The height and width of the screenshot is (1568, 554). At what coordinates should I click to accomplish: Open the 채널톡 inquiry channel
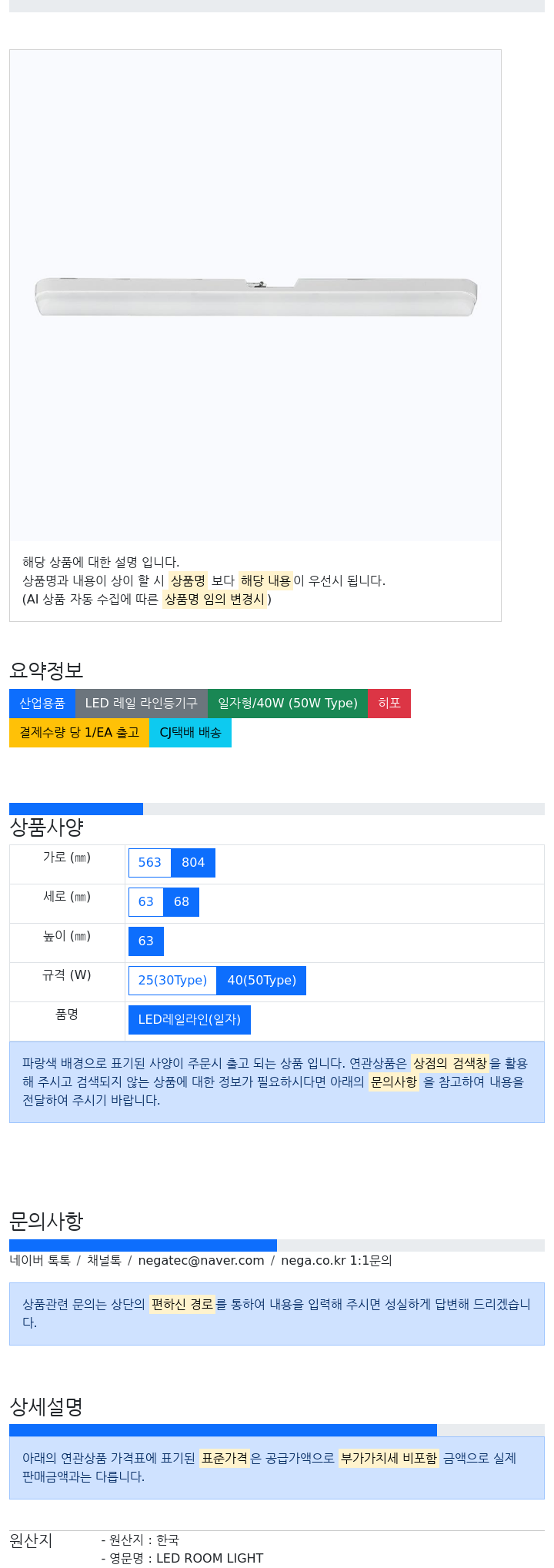[104, 1261]
